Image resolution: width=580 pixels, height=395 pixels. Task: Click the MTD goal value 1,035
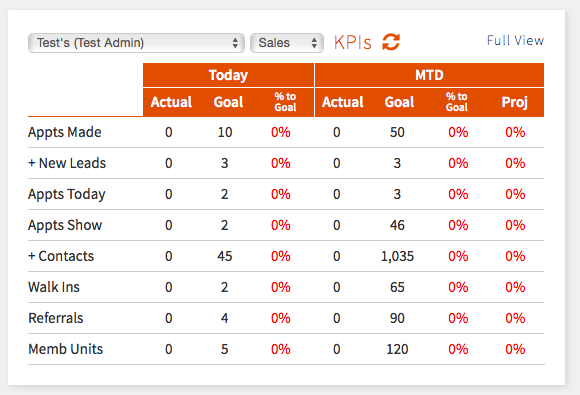(x=397, y=256)
